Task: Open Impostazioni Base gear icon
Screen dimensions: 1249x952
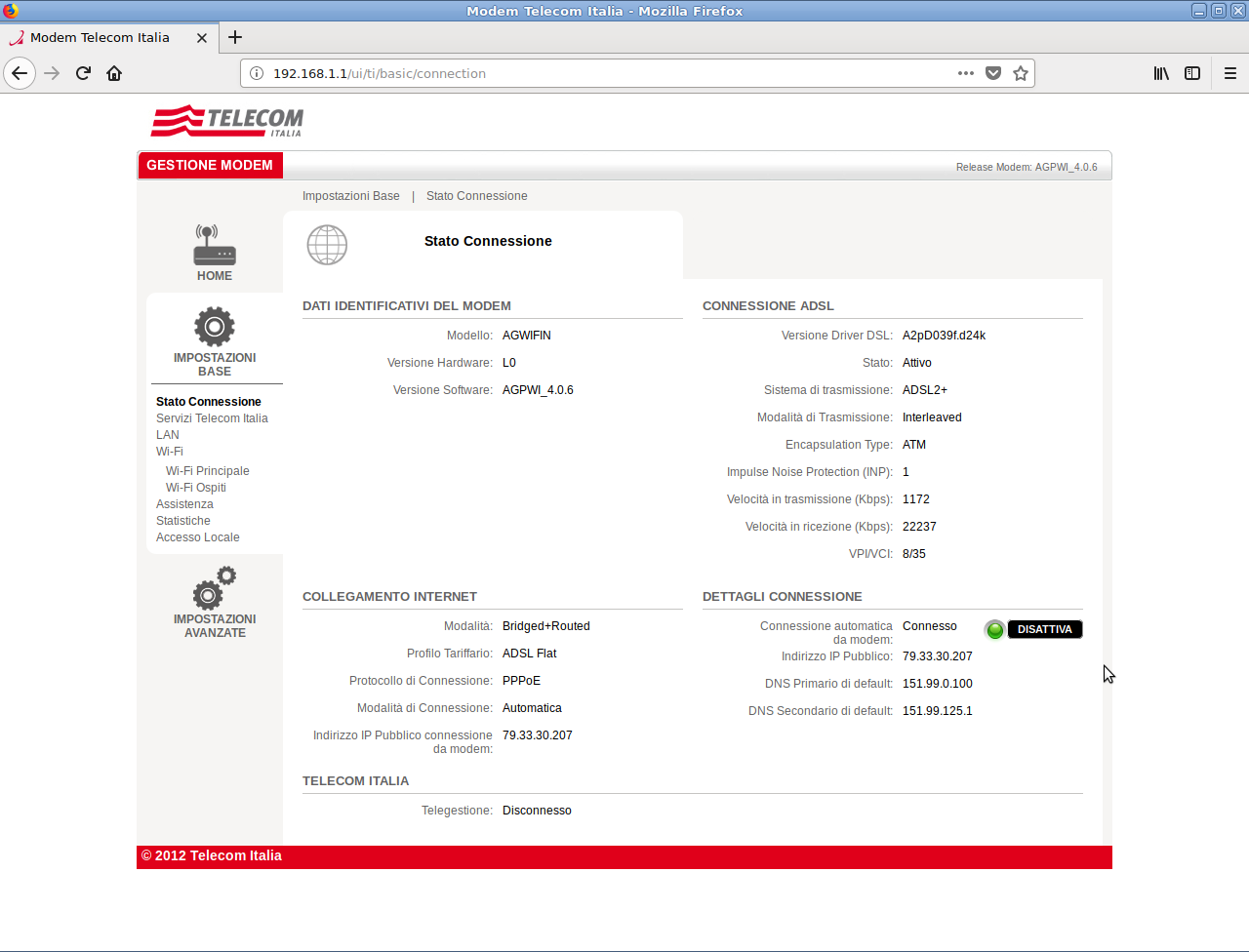Action: [215, 327]
